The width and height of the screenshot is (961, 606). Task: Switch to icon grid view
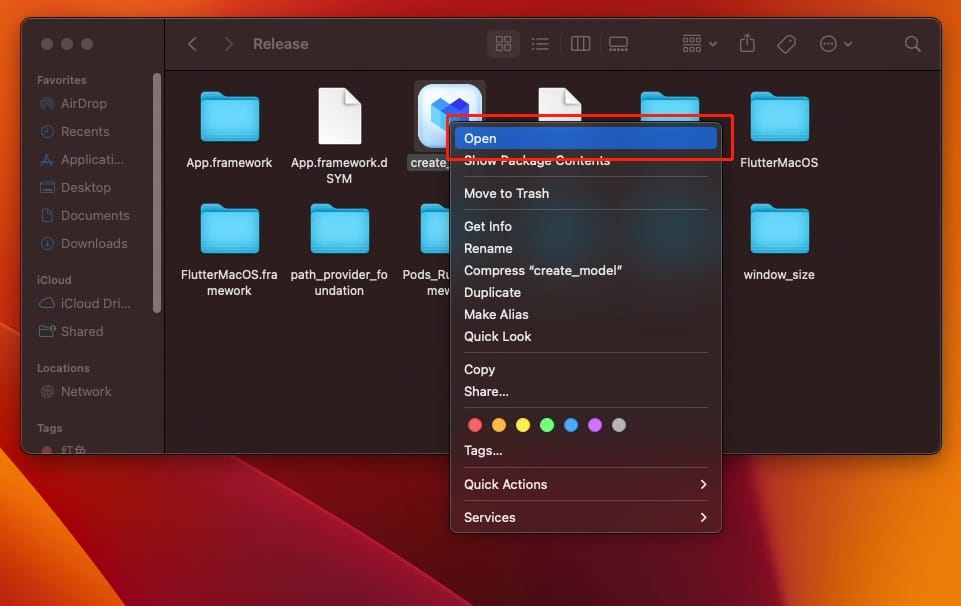(x=503, y=44)
